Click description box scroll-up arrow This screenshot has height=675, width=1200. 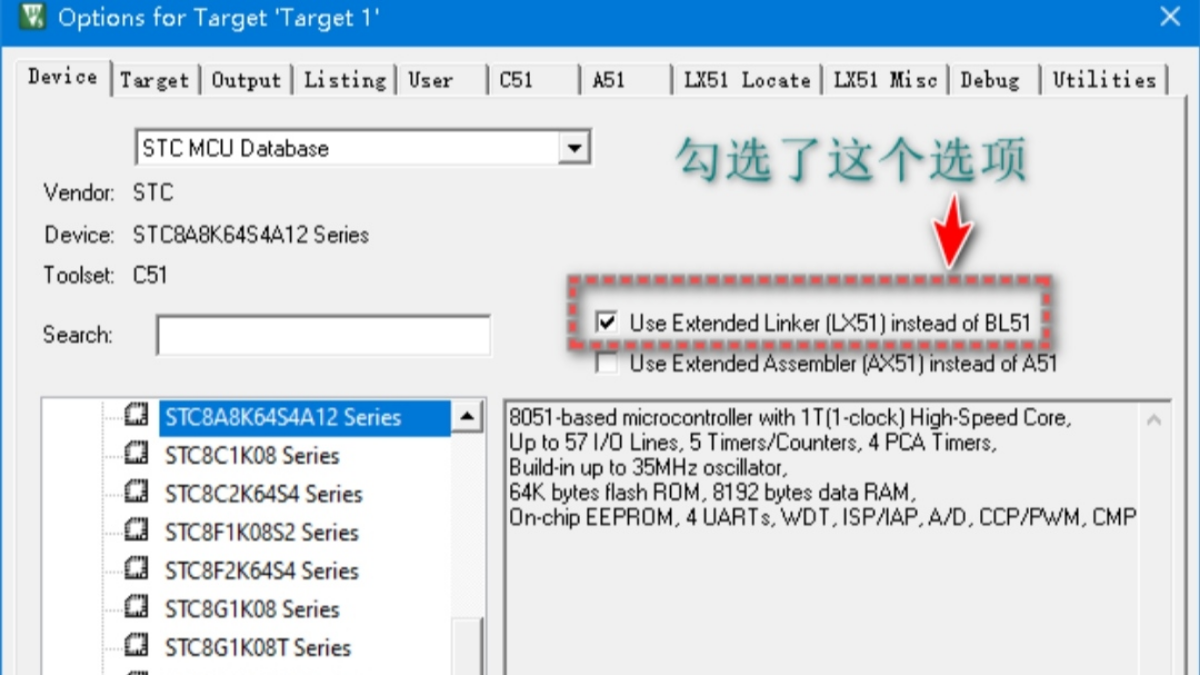tap(1153, 419)
